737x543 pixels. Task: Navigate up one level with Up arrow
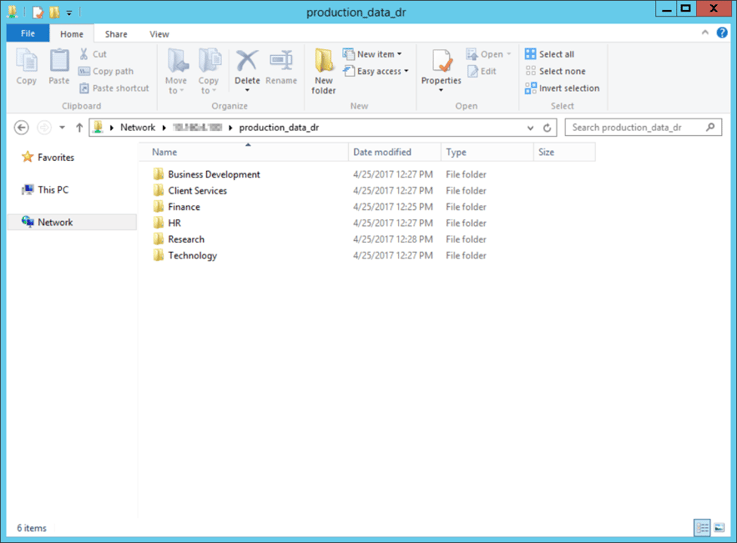pos(79,128)
